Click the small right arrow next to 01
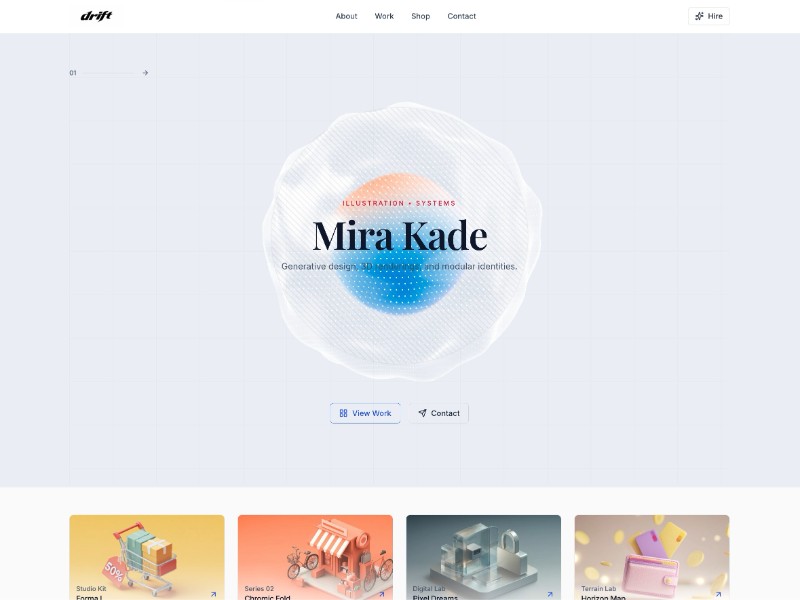 (x=145, y=73)
